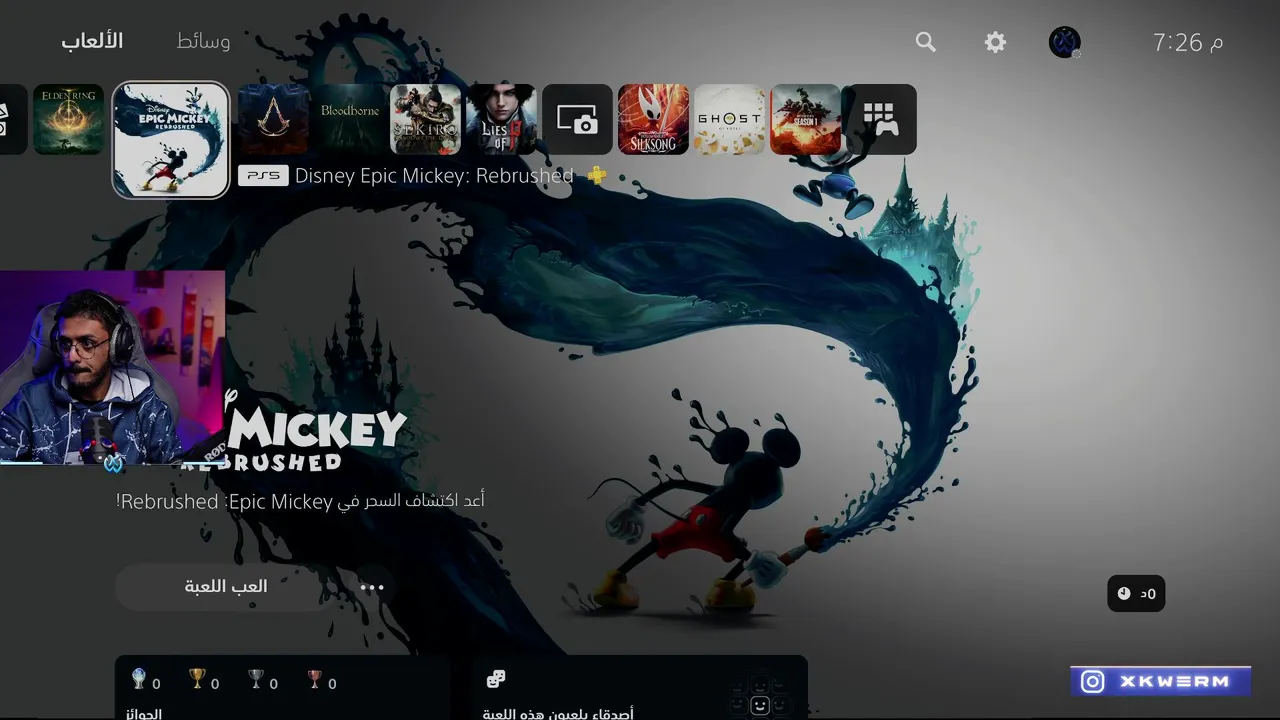Select the Sekiro game tile

426,119
